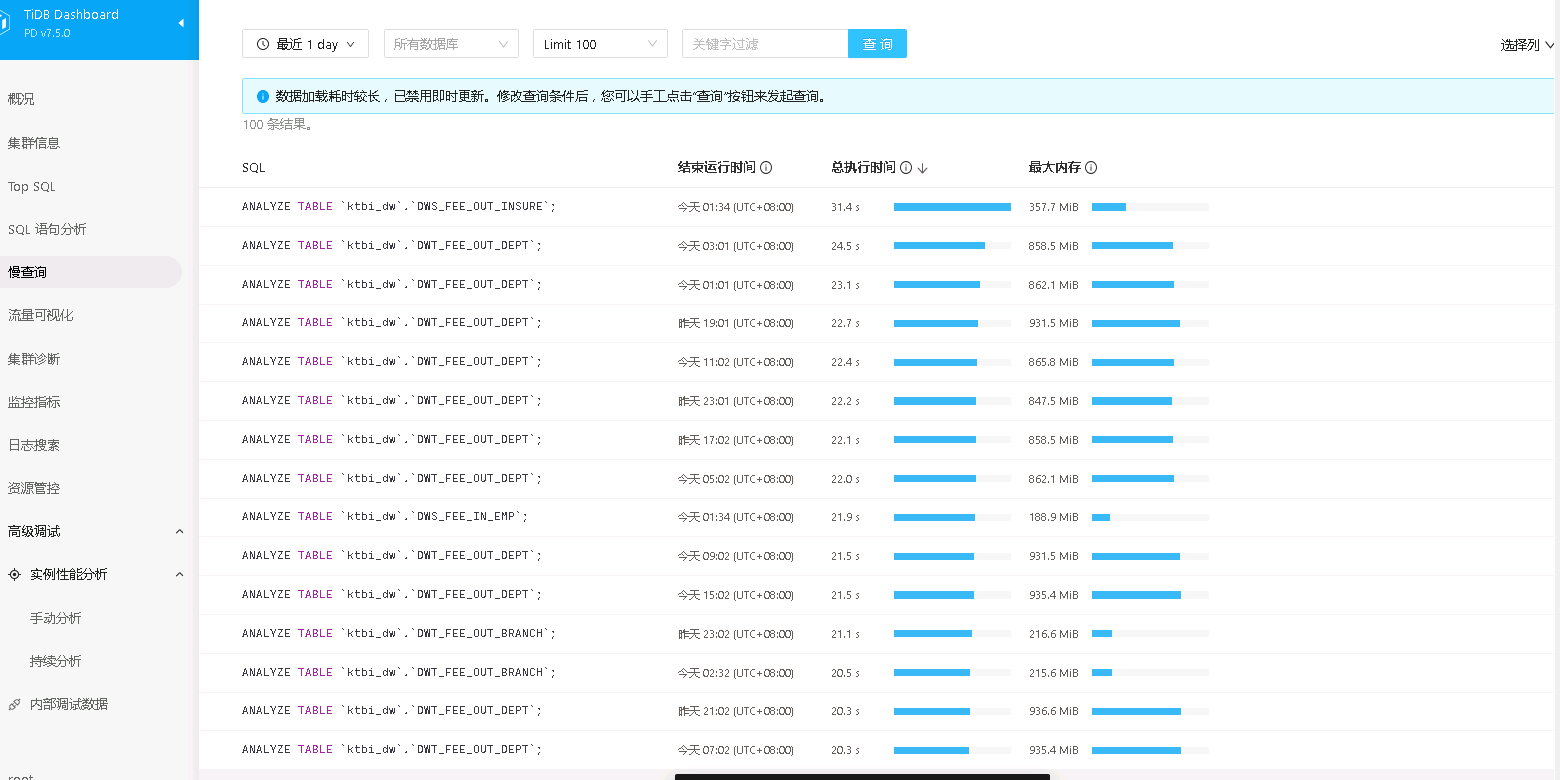
Task: Click the TiDB Dashboard logo icon
Action: pos(5,23)
